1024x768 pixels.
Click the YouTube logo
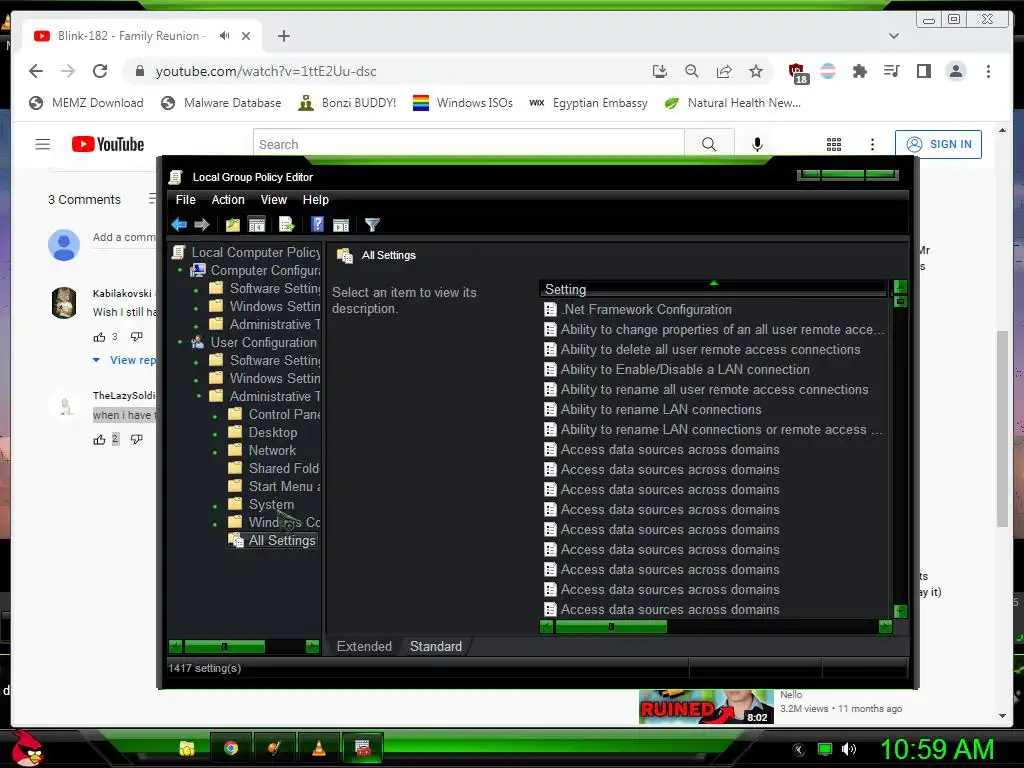click(x=108, y=144)
